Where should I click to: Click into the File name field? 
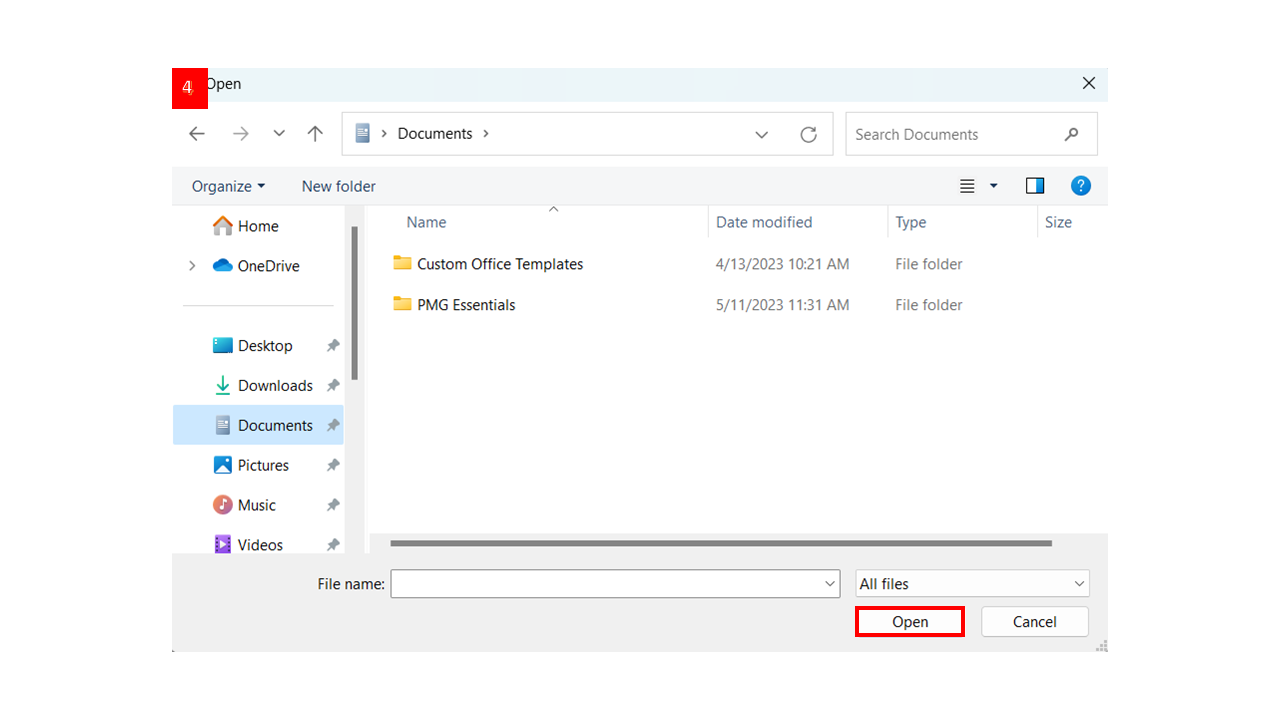[605, 584]
